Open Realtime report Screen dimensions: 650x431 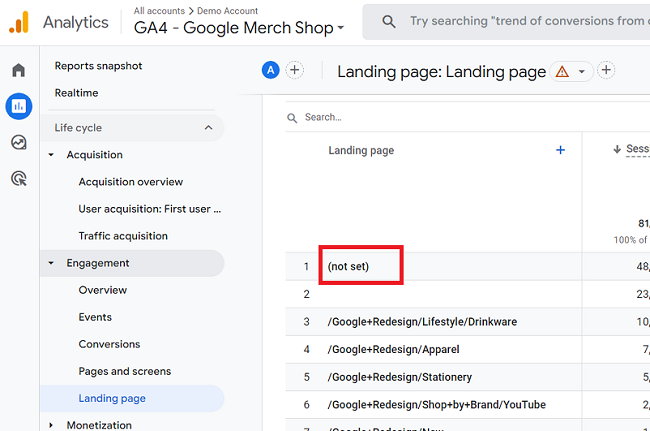(x=76, y=93)
